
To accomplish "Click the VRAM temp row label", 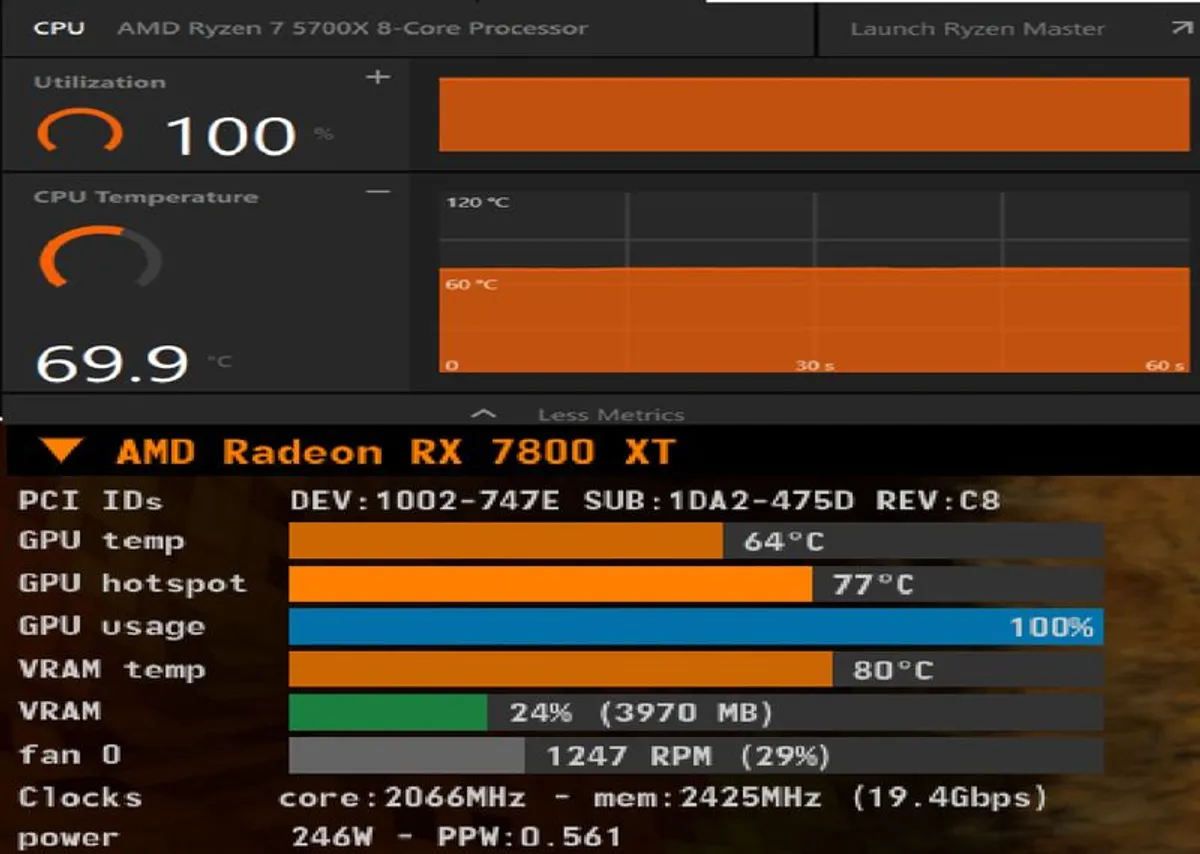I will click(x=111, y=669).
